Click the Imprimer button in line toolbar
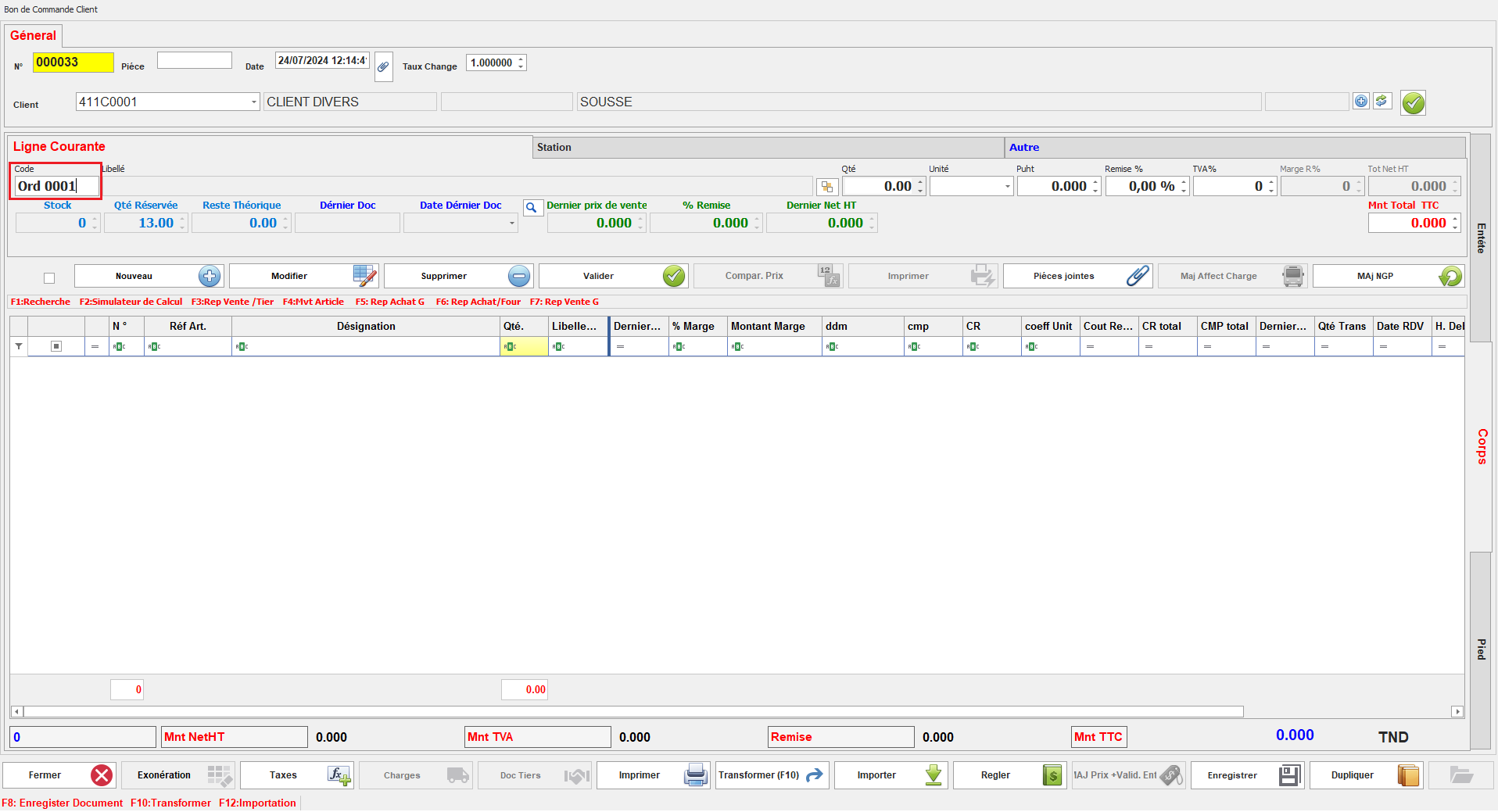This screenshot has width=1498, height=812. coord(923,276)
